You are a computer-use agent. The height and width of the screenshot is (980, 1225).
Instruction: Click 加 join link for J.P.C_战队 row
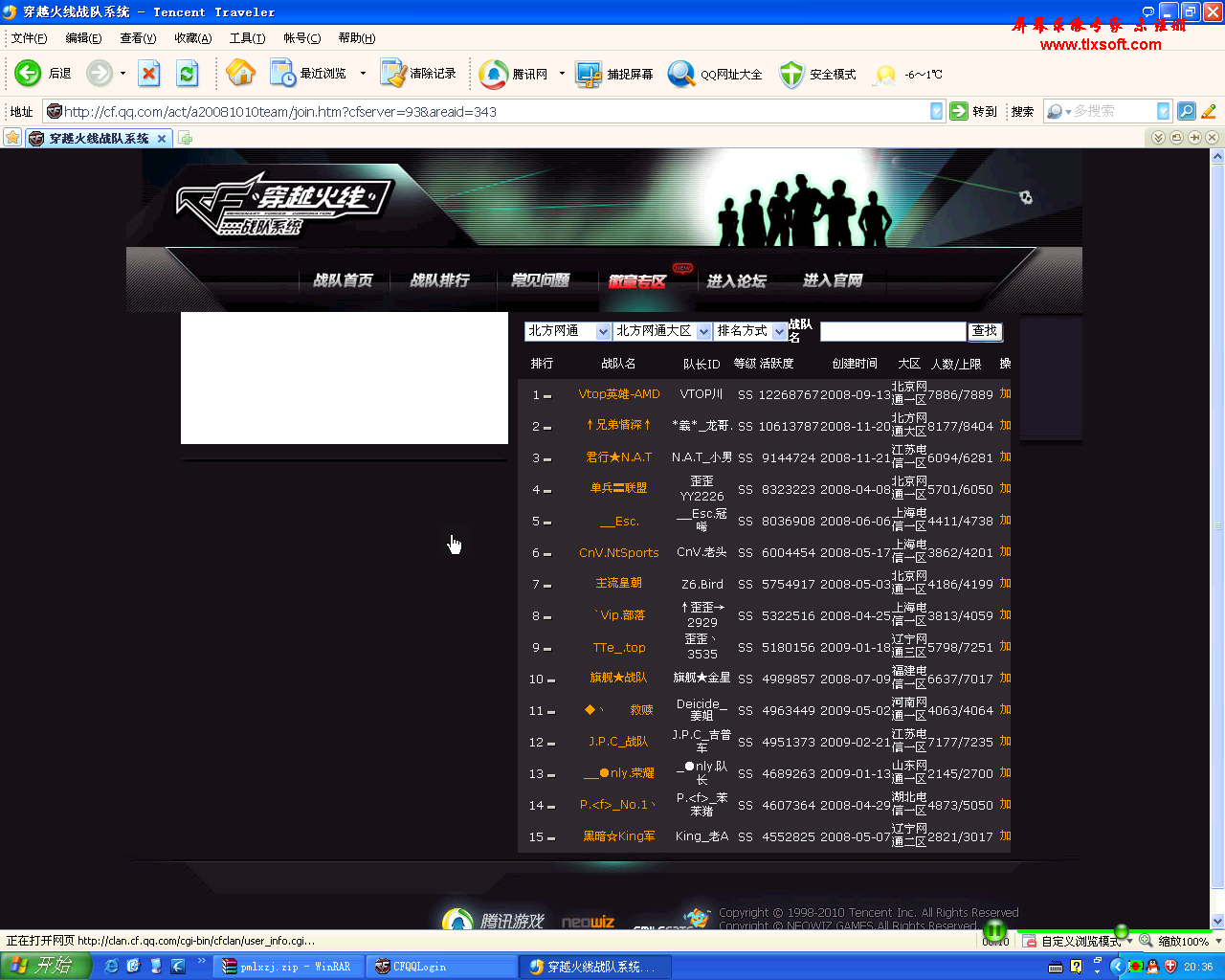(x=1005, y=741)
